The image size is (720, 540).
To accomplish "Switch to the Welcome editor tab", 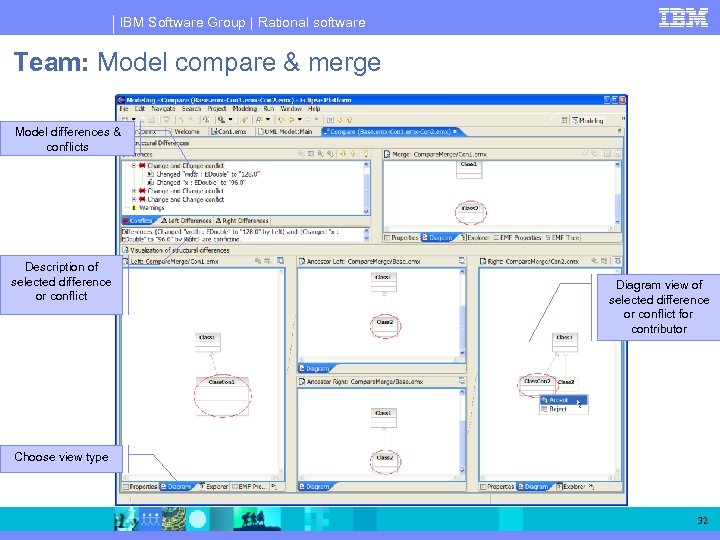I will tap(186, 132).
